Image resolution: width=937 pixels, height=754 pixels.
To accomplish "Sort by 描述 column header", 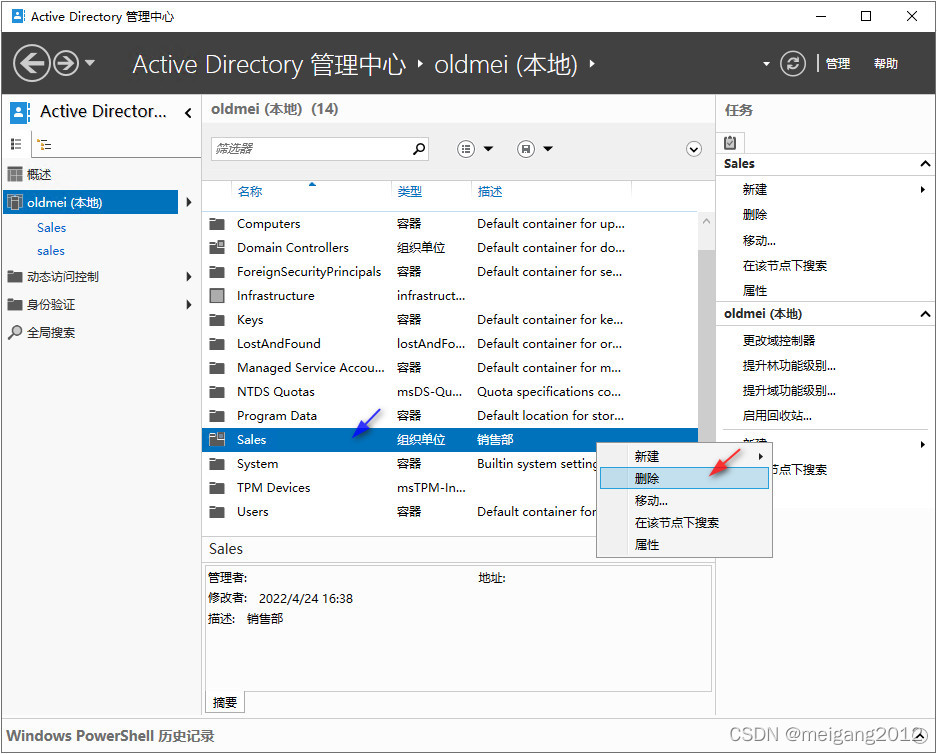I will [x=489, y=192].
